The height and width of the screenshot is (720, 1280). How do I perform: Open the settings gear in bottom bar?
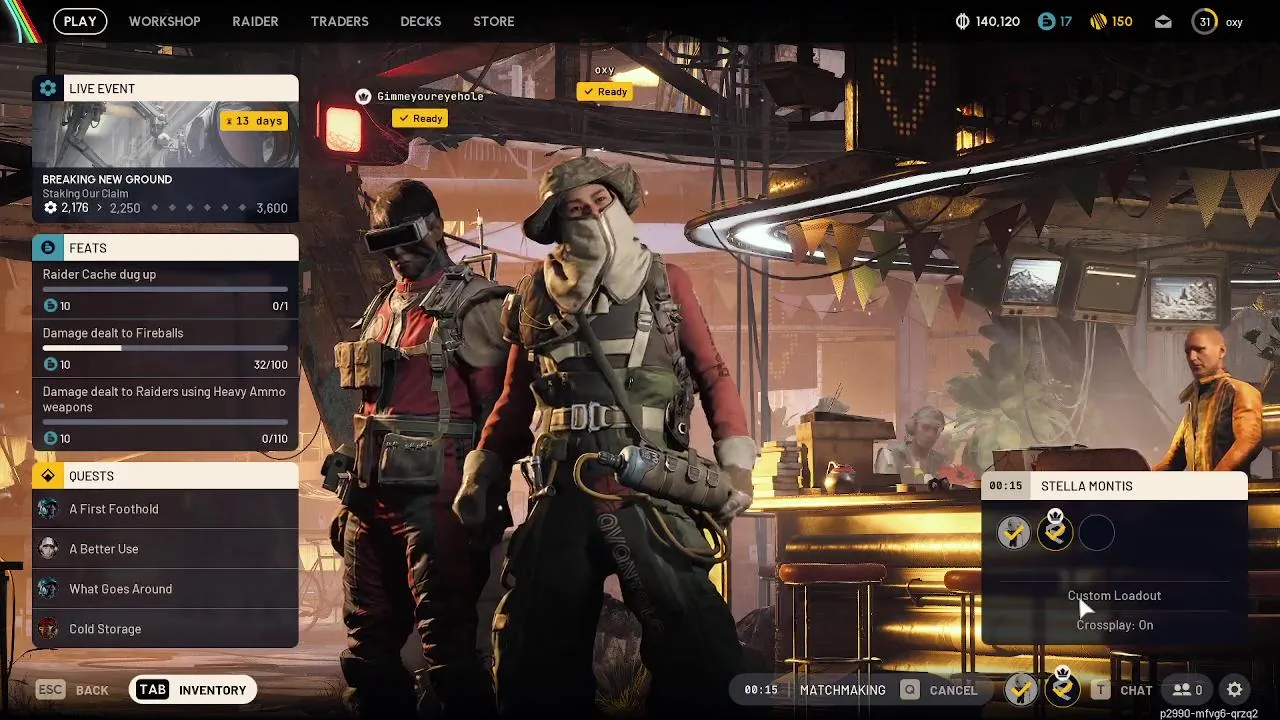coord(1235,690)
